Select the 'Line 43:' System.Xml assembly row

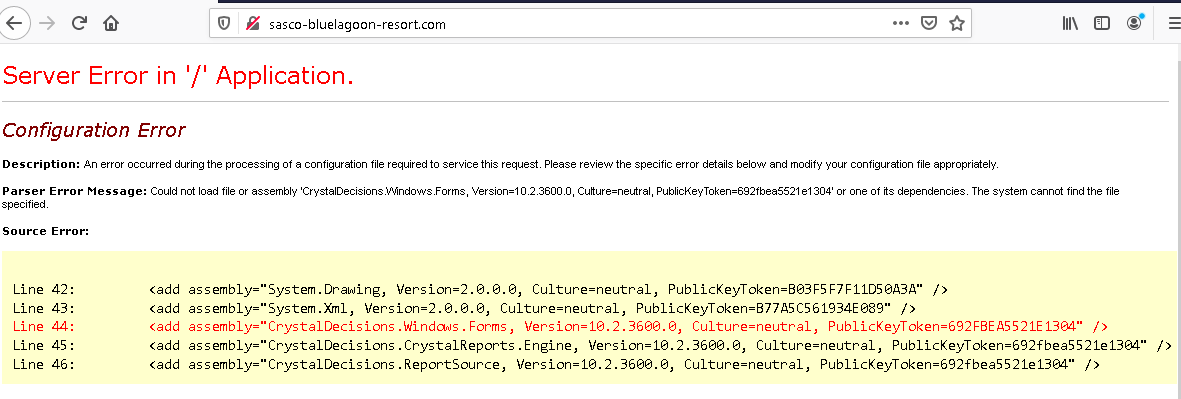pos(464,308)
